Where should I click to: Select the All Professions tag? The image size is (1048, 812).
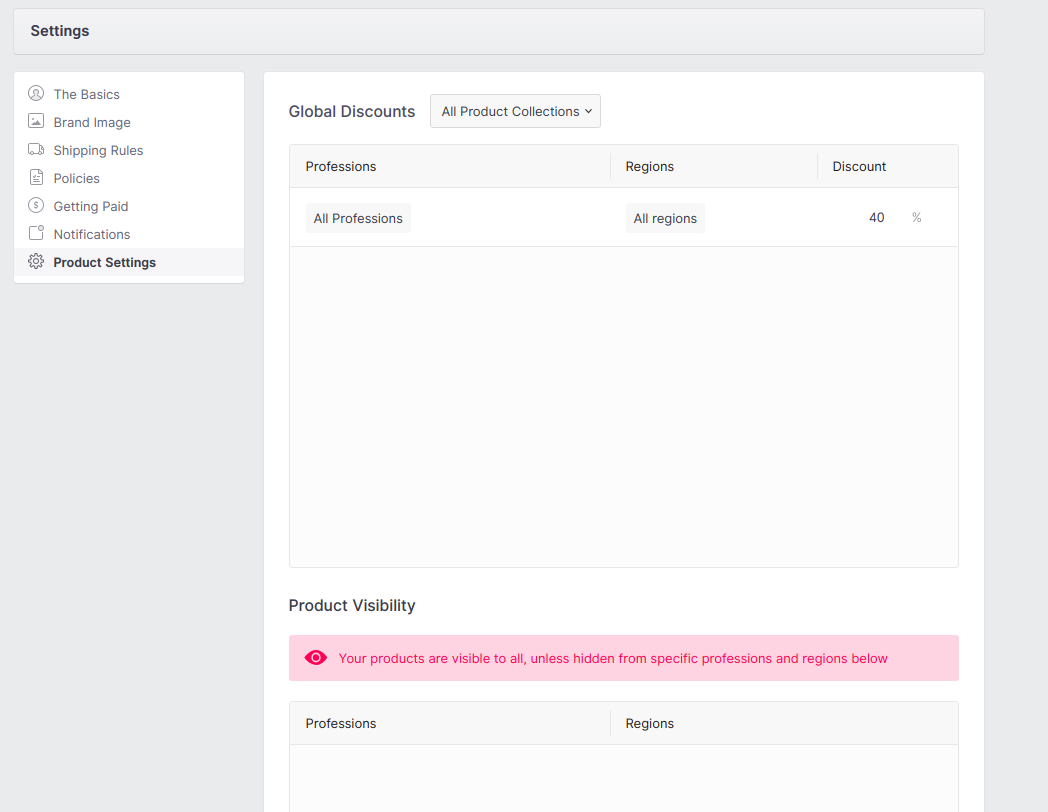pyautogui.click(x=358, y=219)
